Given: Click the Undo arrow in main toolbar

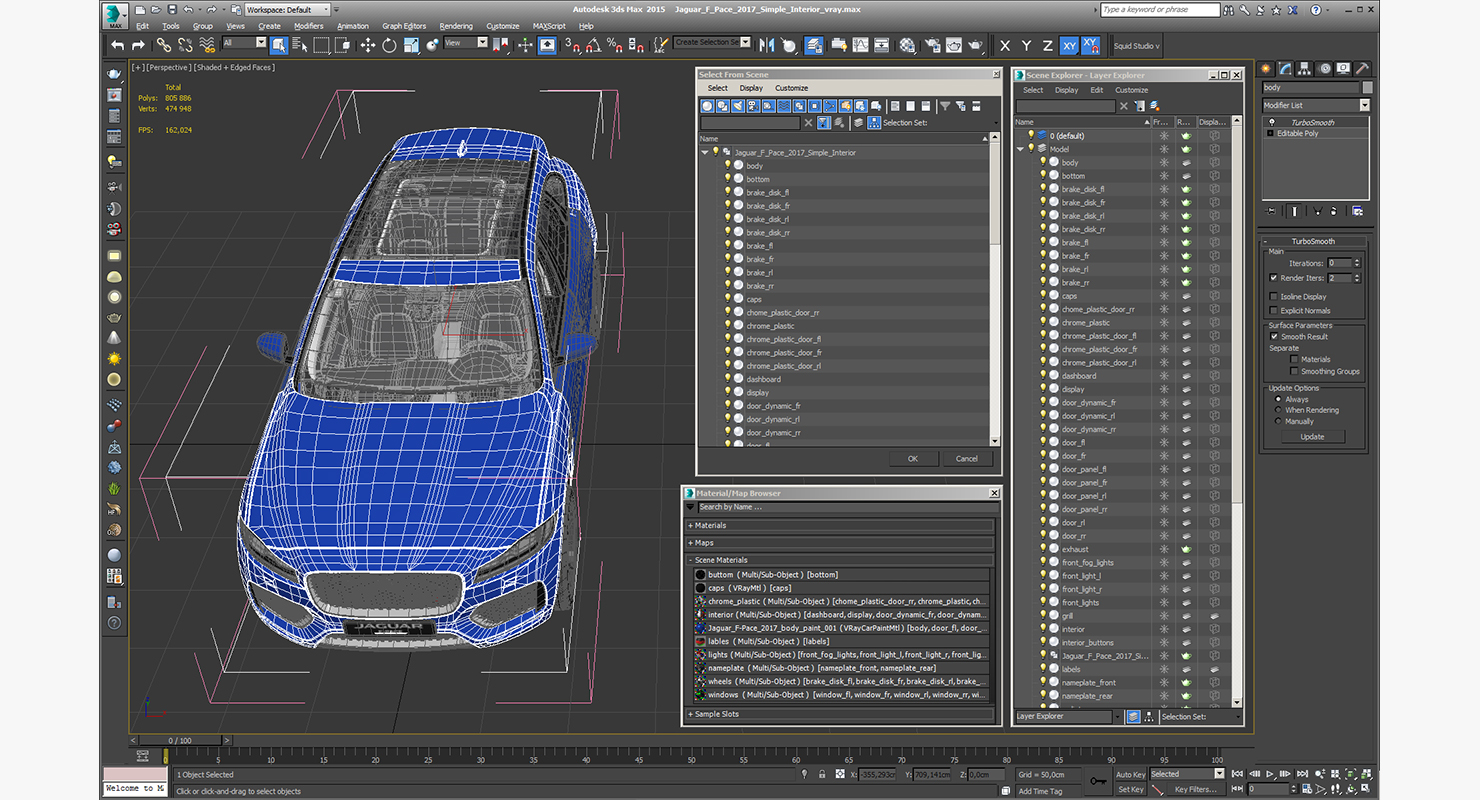Looking at the screenshot, I should pos(118,45).
